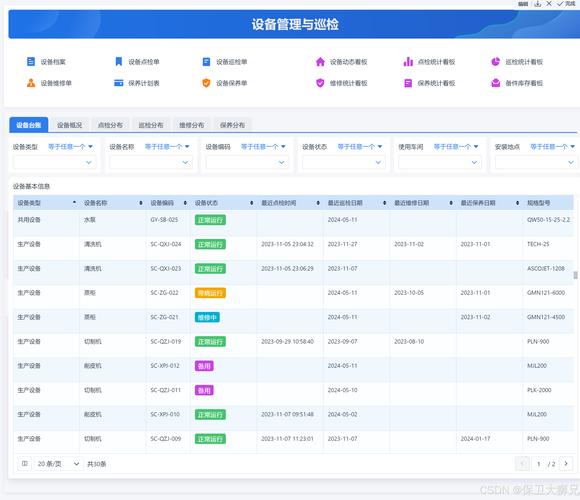Viewport: 580px width, 500px height.
Task: Sort by 最近保养日期 column arrows
Action: (x=517, y=203)
